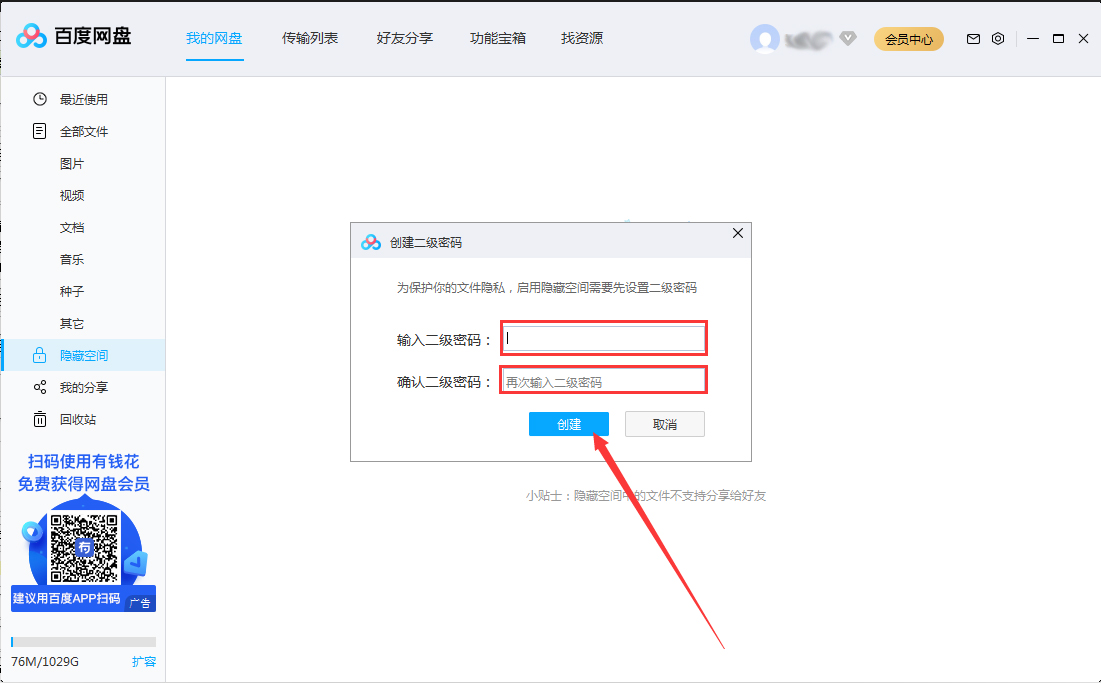
Task: Open the 种子 (torrents) section
Action: pyautogui.click(x=71, y=291)
